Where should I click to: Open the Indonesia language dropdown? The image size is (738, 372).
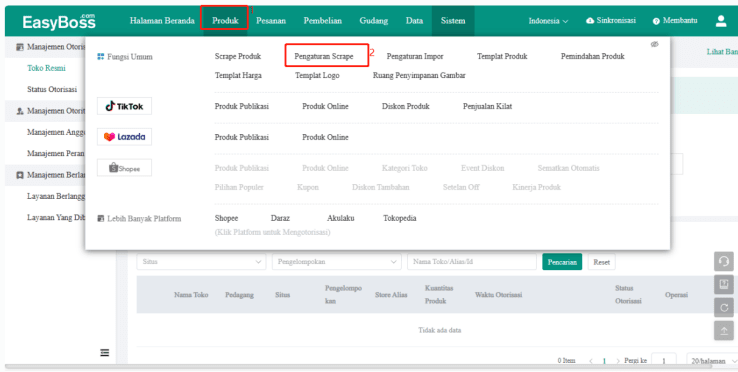click(548, 21)
